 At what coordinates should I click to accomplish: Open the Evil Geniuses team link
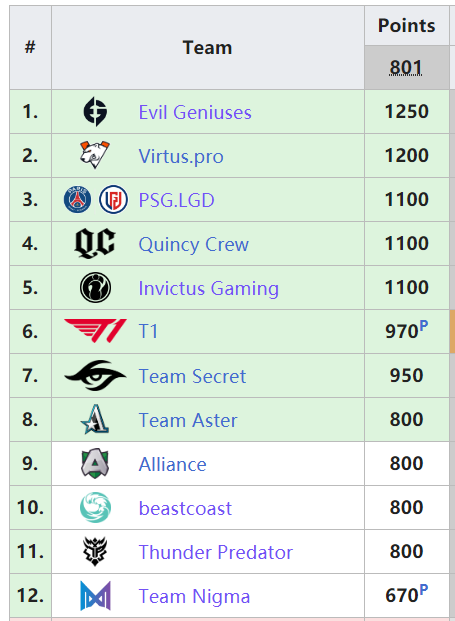[x=195, y=112]
